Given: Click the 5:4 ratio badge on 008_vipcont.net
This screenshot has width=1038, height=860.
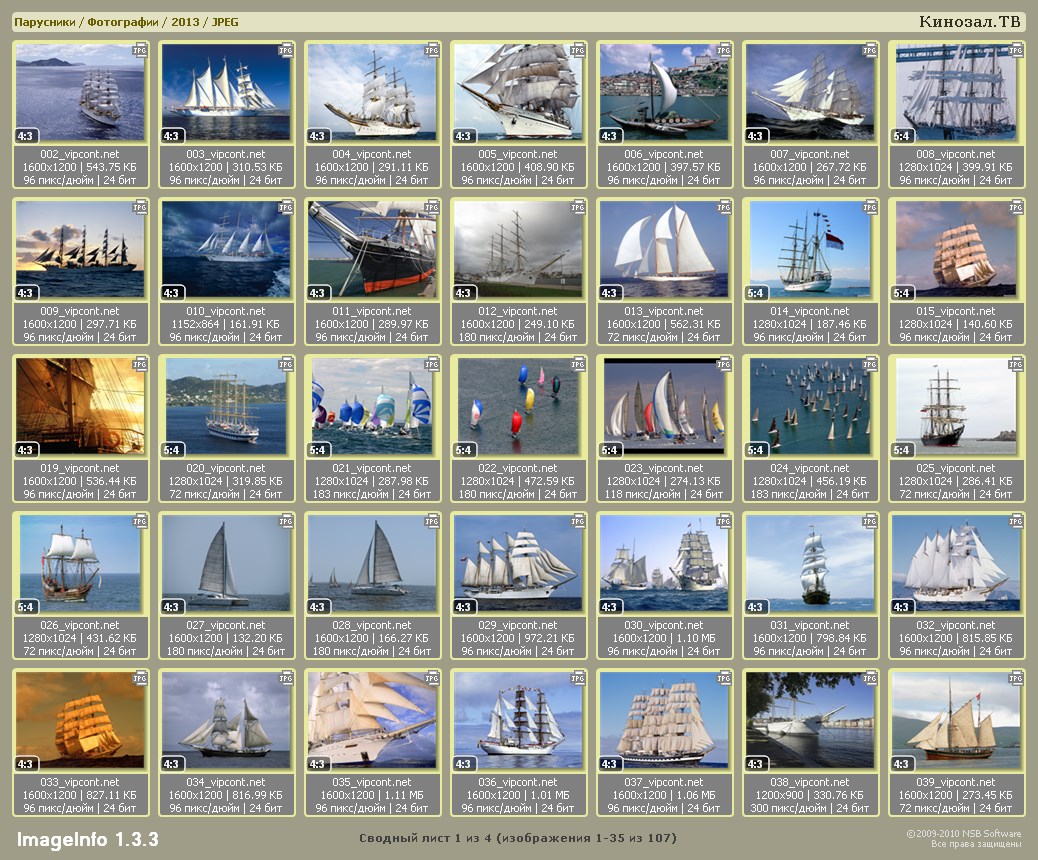Looking at the screenshot, I should coord(902,136).
